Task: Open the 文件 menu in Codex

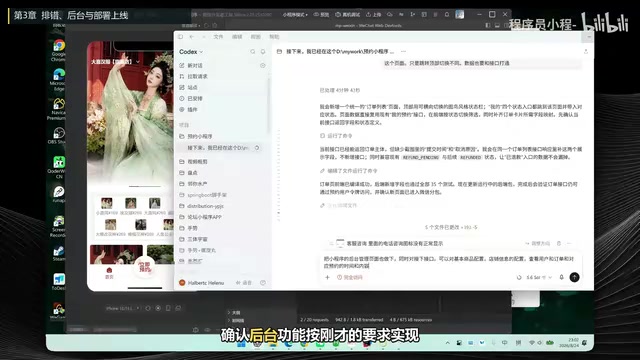Action: tap(218, 37)
